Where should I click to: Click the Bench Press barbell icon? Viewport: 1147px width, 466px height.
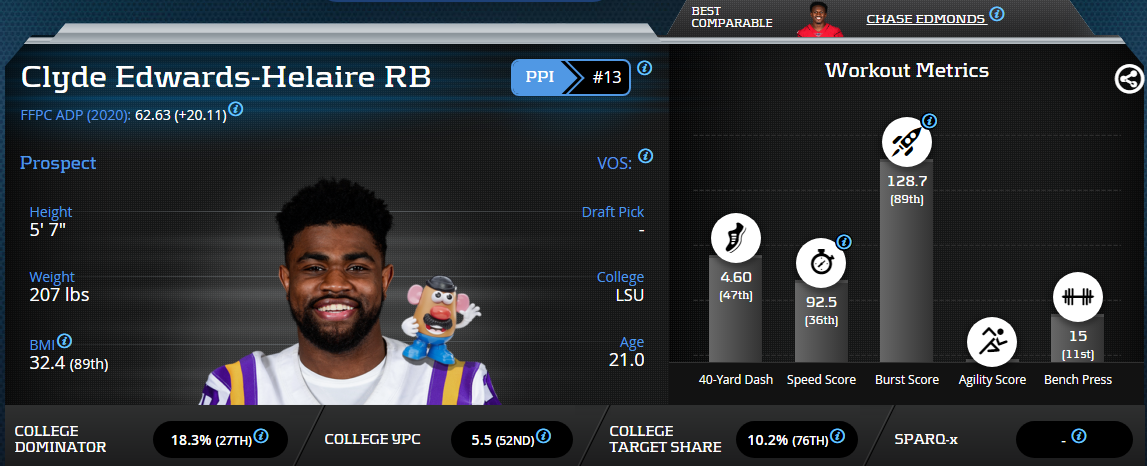click(x=1078, y=297)
